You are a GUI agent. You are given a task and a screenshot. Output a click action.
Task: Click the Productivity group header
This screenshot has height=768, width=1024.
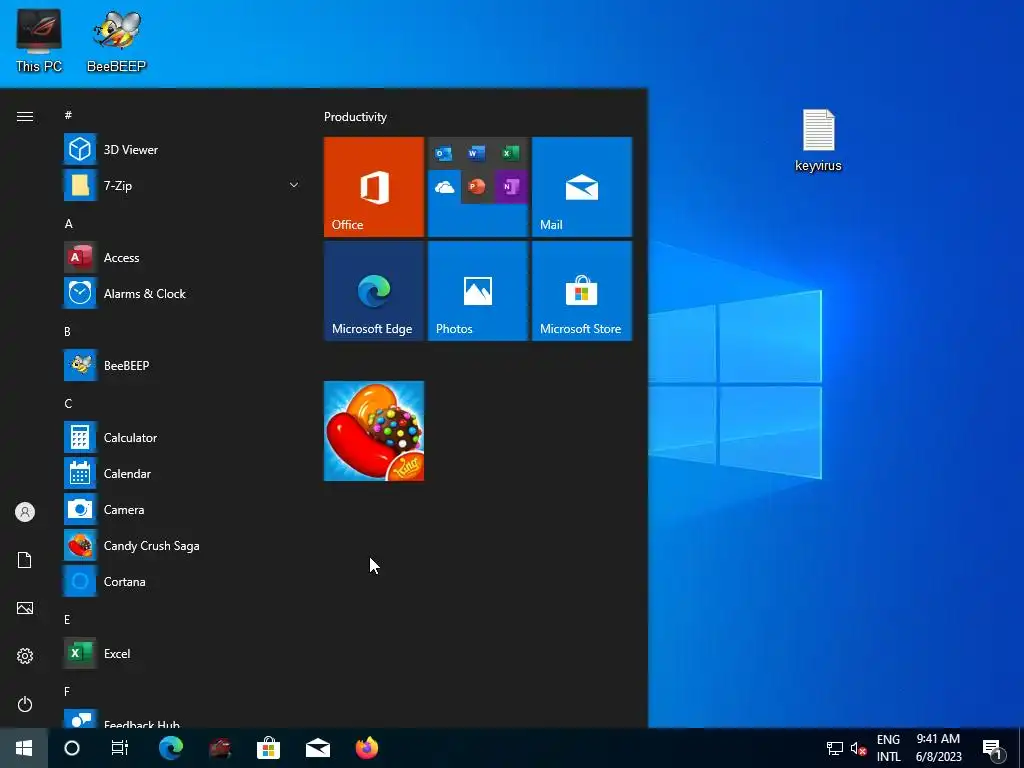355,117
